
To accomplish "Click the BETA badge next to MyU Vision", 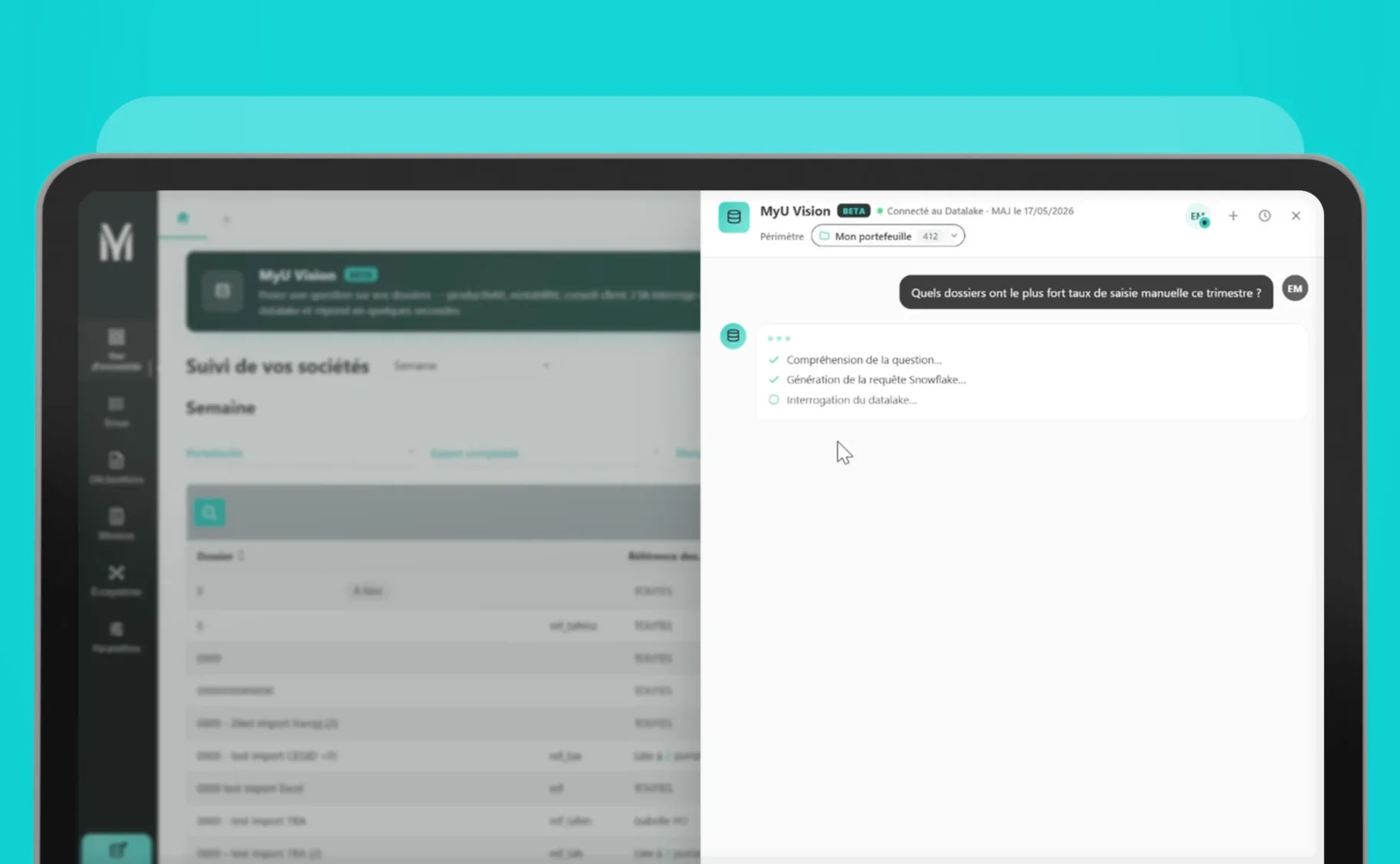I will click(853, 211).
